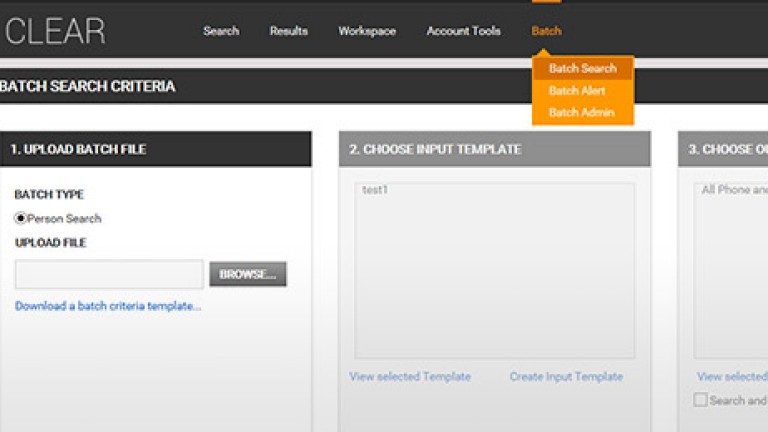This screenshot has height=432, width=768.
Task: Open the Account Tools menu
Action: [464, 31]
